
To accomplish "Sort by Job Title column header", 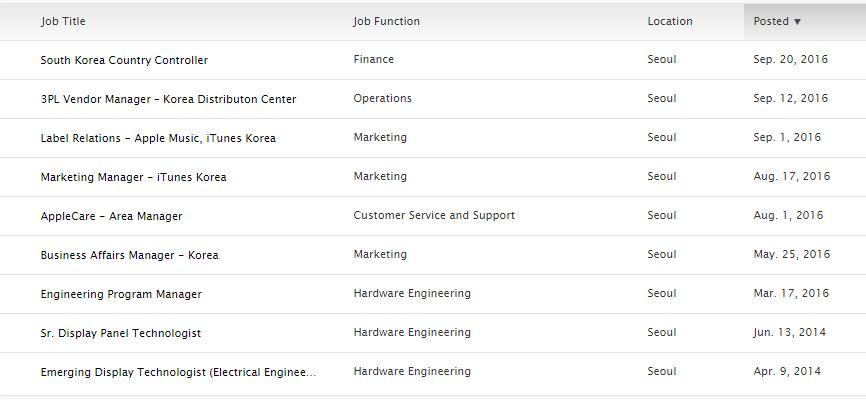I will [x=63, y=21].
